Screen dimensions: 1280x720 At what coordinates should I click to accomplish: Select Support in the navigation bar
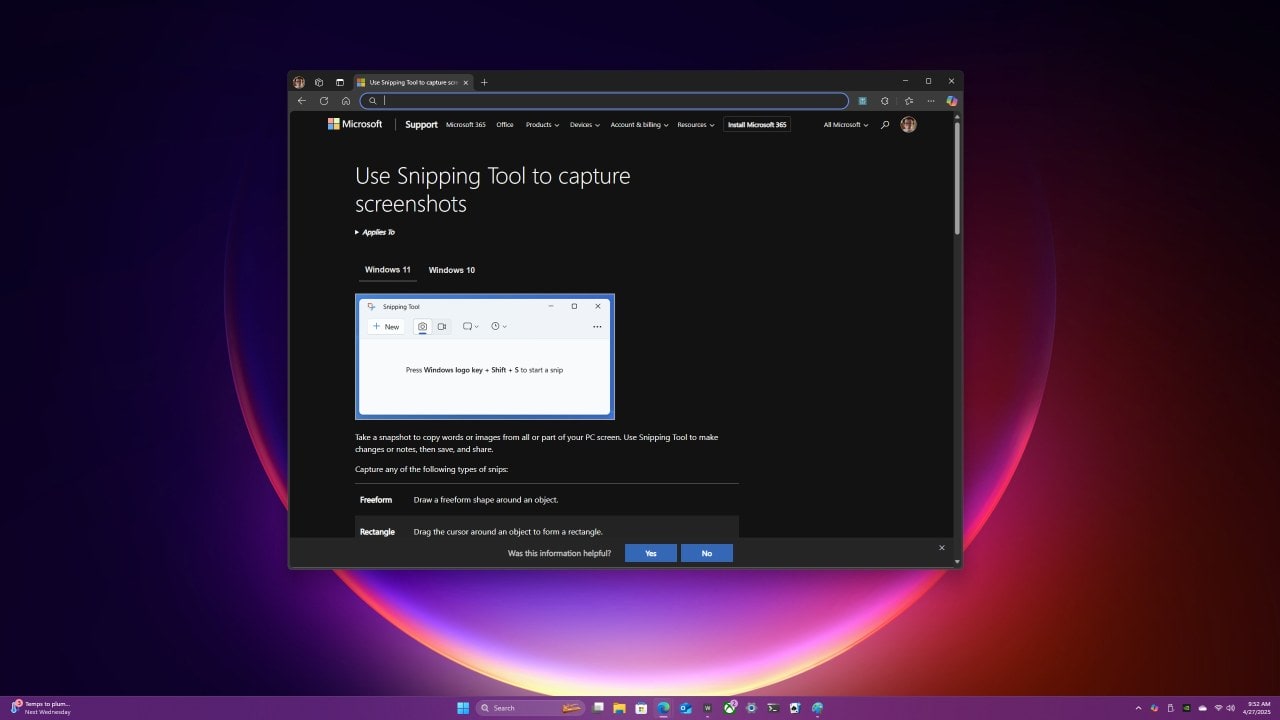(x=421, y=124)
